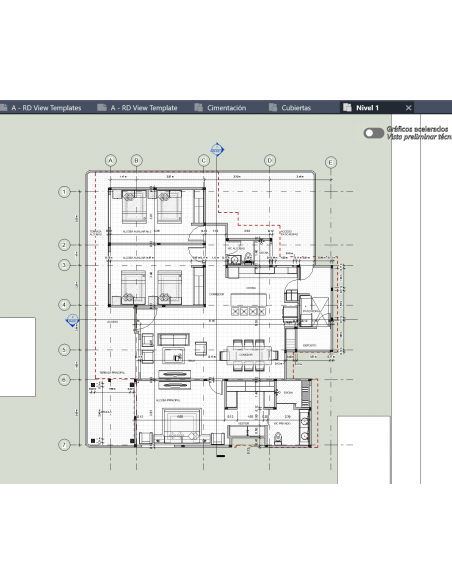This screenshot has width=452, height=584.
Task: Switch to the A - RD View Templates tab
Action: [x=41, y=108]
